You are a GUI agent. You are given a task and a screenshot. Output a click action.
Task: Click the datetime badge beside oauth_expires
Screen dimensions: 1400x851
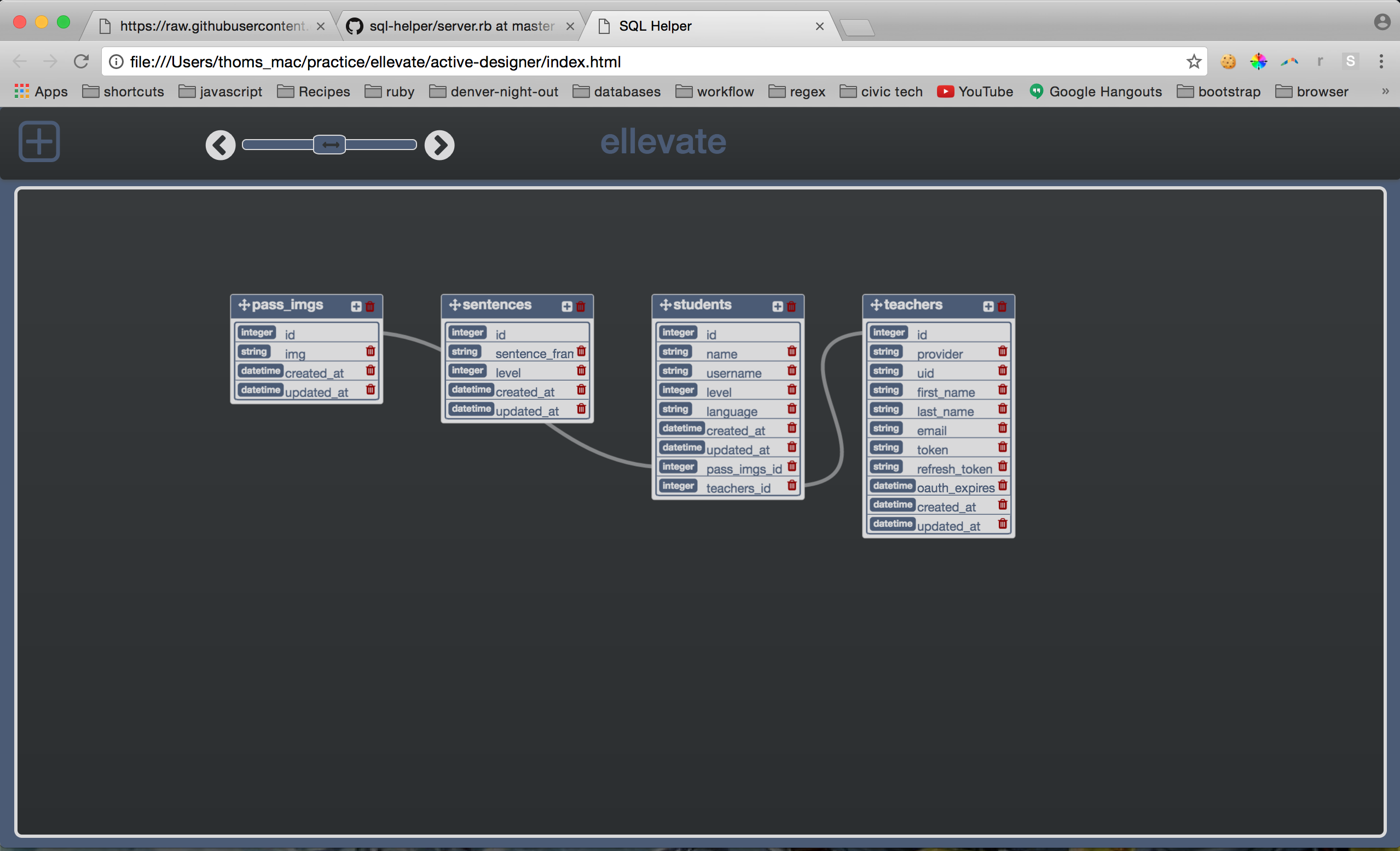coord(892,486)
